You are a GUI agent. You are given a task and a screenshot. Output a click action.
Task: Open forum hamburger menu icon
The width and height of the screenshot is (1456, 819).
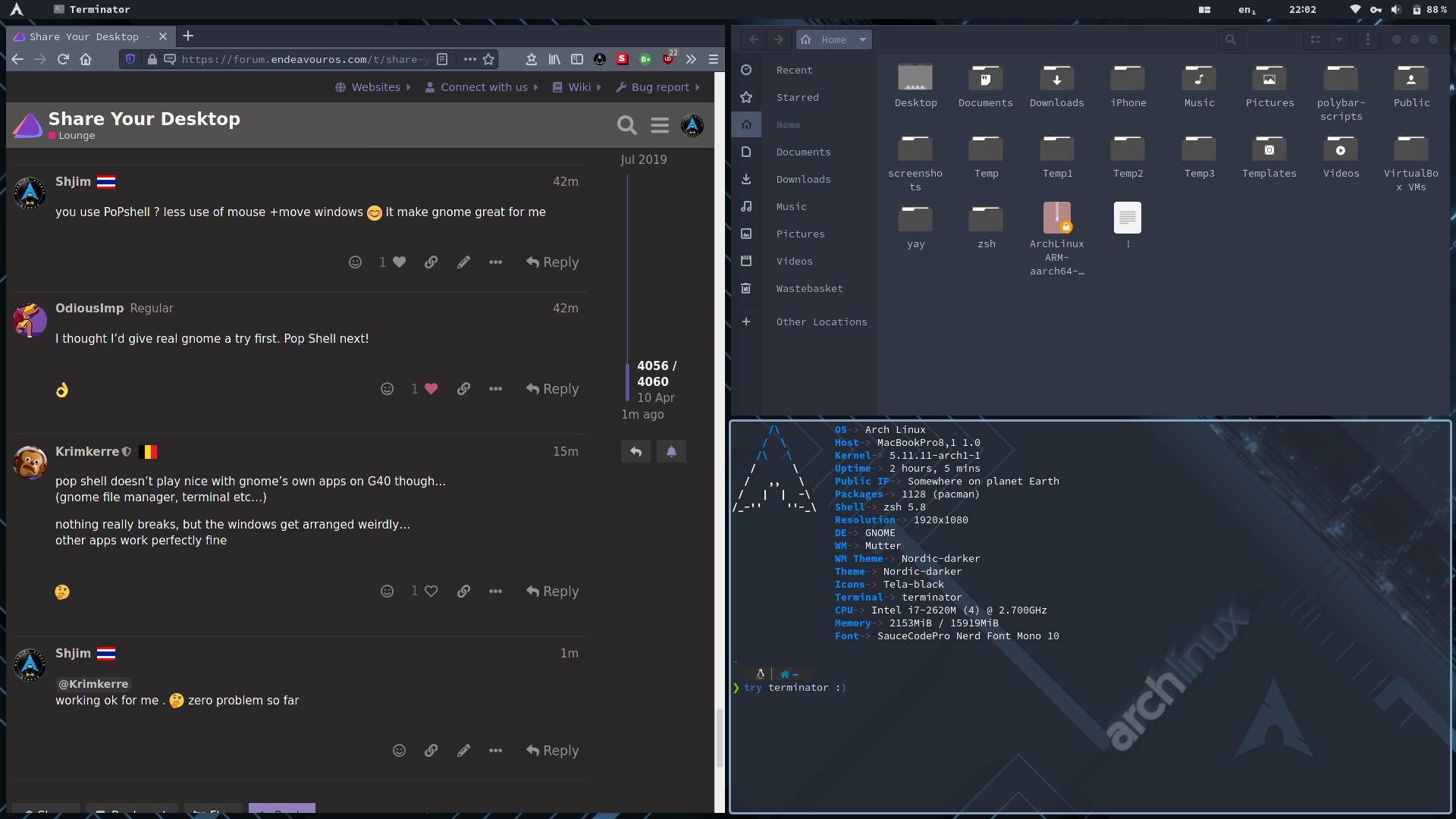point(660,125)
